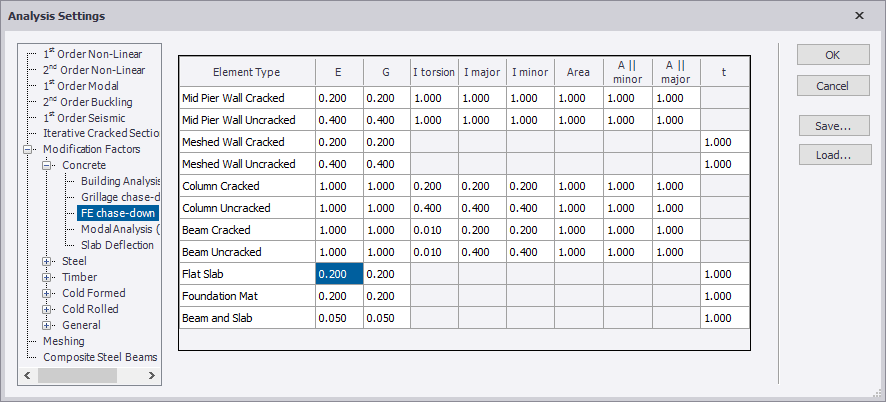Close the Analysis Settings dialog
886x402 pixels.
(860, 16)
